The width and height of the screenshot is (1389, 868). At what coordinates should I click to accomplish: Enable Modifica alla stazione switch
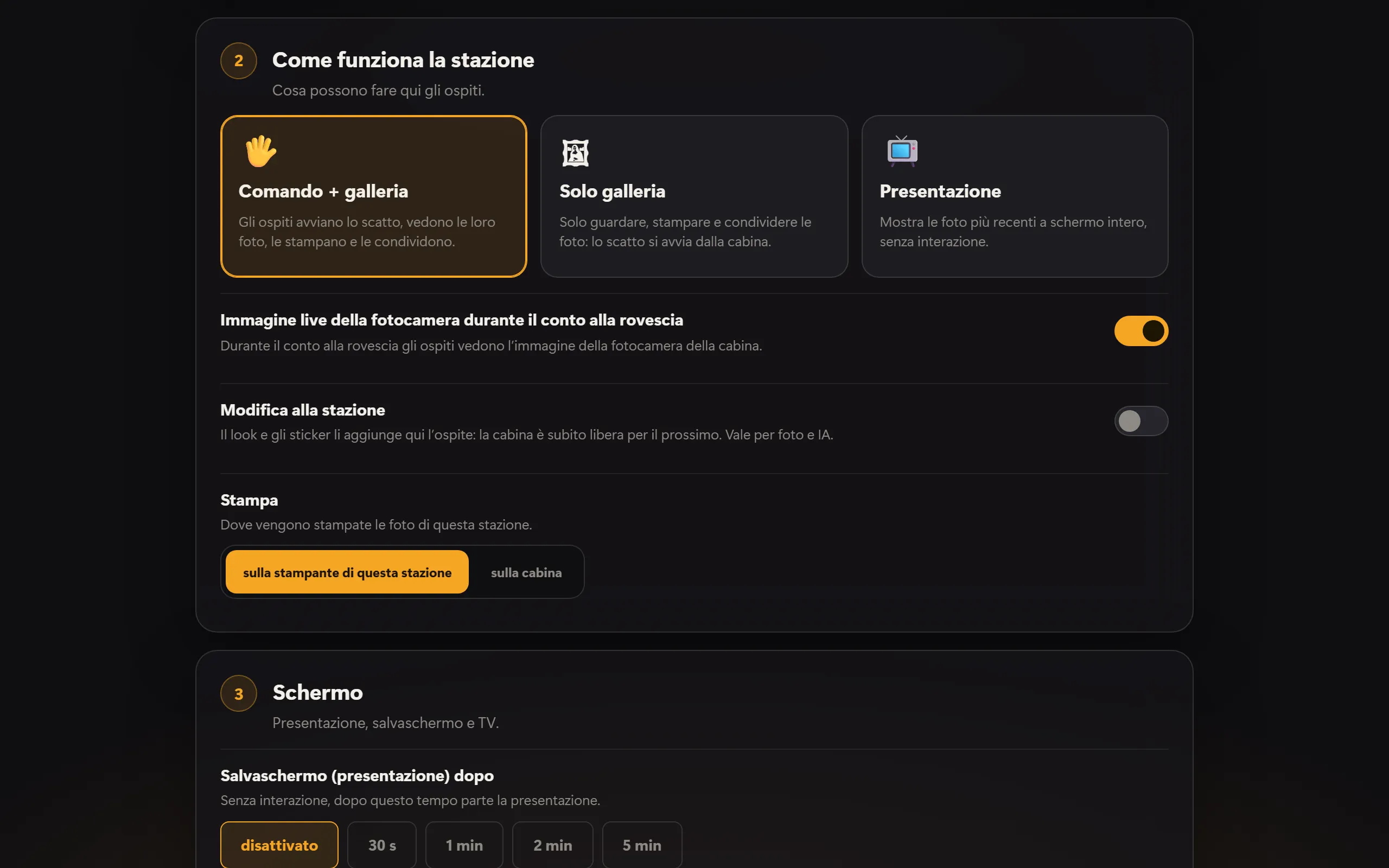[1141, 422]
